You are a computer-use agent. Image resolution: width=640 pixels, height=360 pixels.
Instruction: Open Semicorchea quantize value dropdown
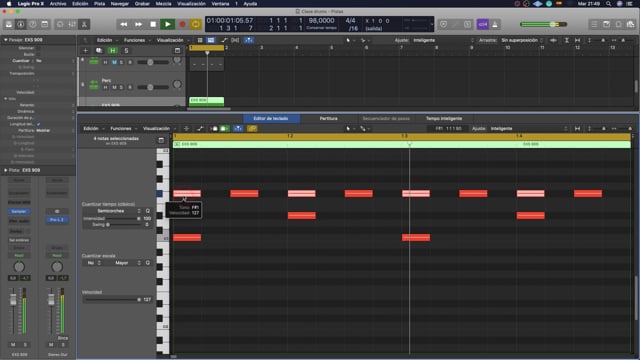pos(112,211)
